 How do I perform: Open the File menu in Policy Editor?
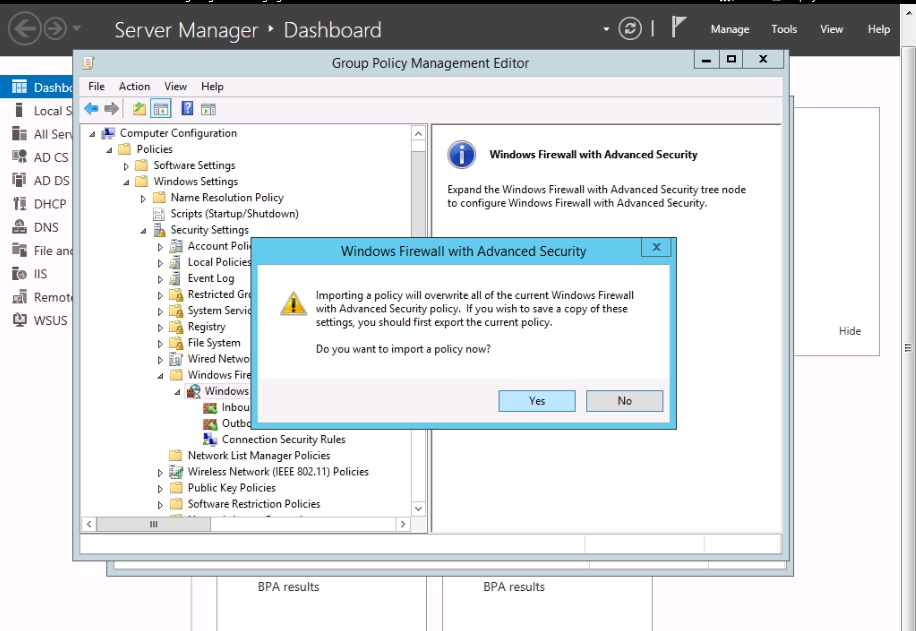pyautogui.click(x=96, y=86)
